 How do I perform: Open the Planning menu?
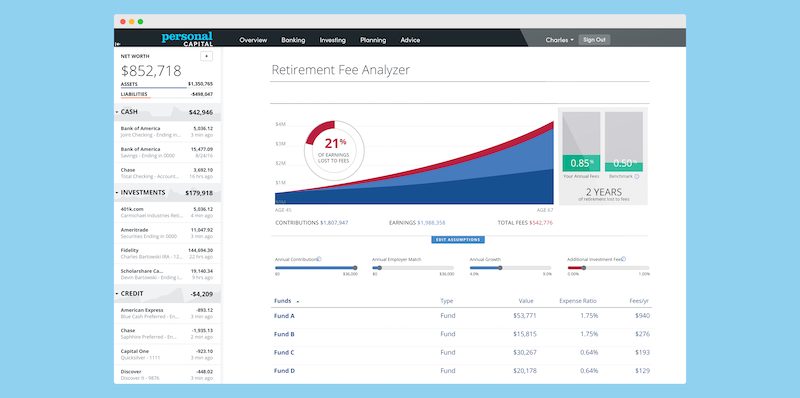click(x=373, y=40)
